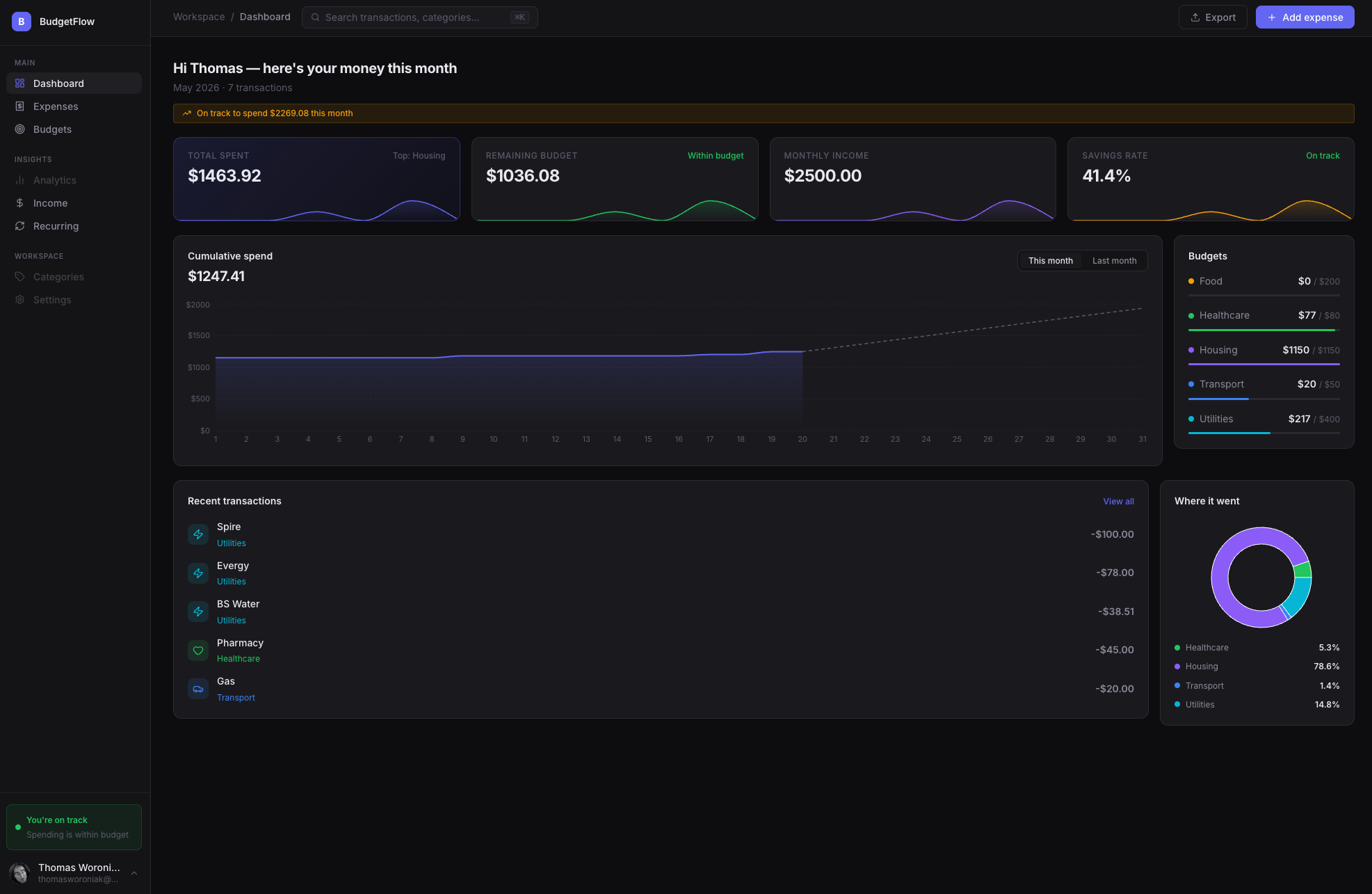Click the BudgetFlow logo icon

(x=22, y=22)
